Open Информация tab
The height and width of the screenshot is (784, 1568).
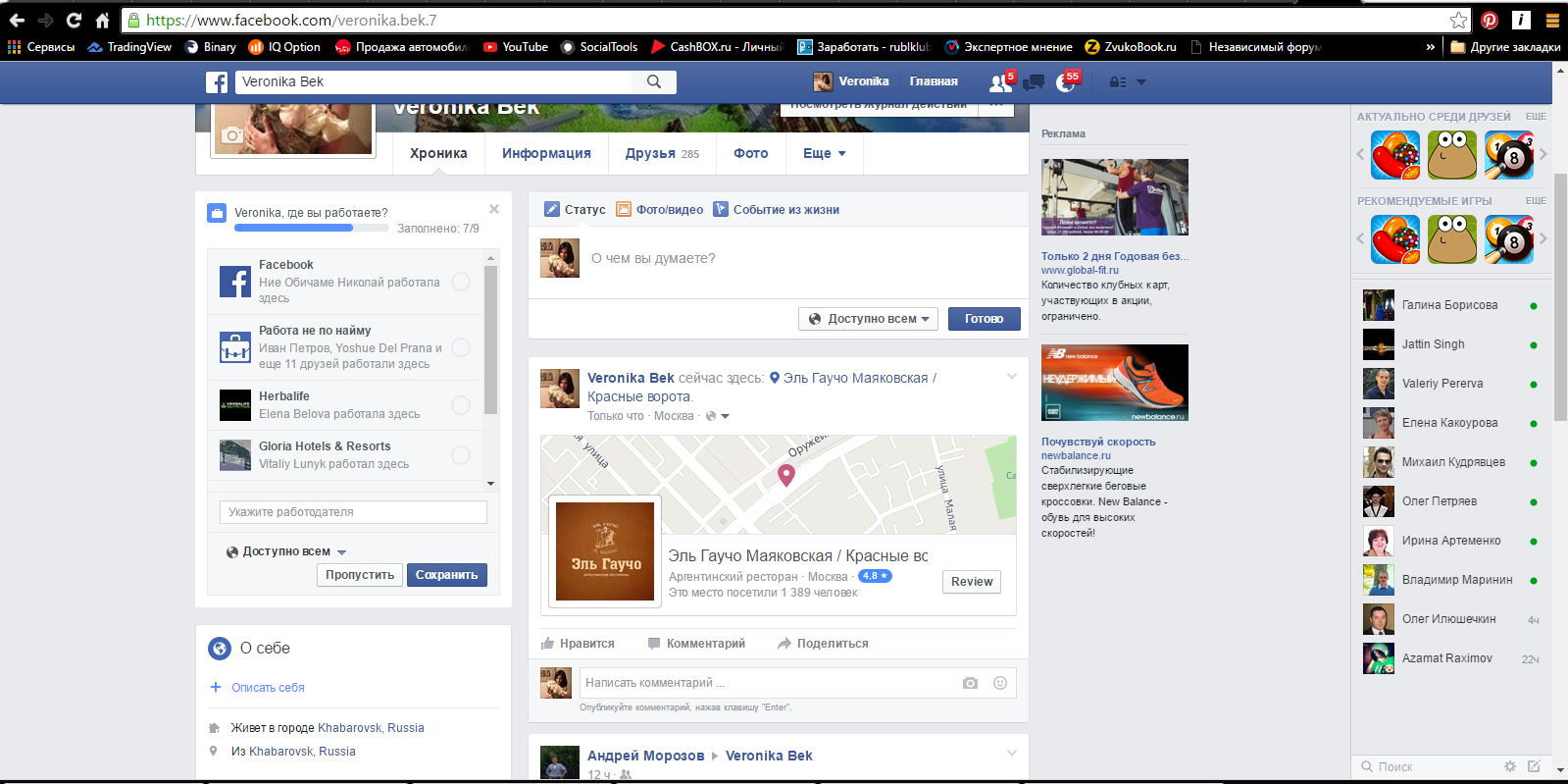tap(546, 153)
